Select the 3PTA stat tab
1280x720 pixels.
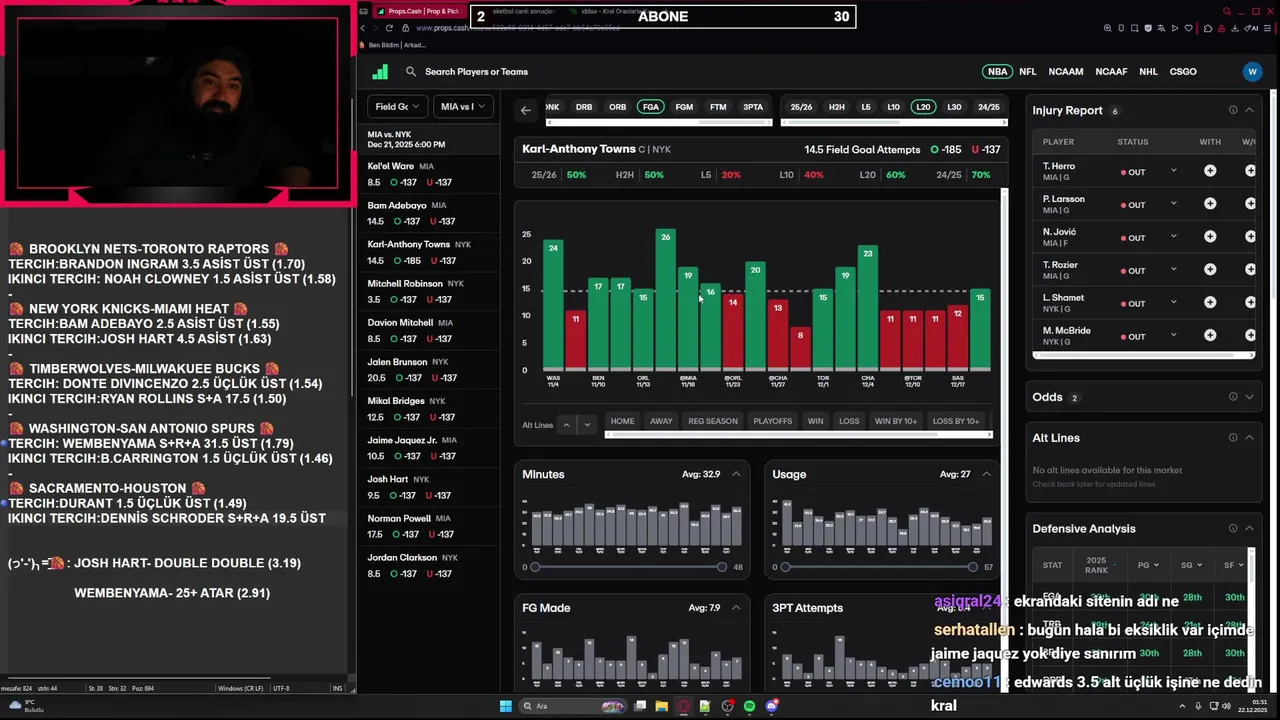click(x=753, y=107)
